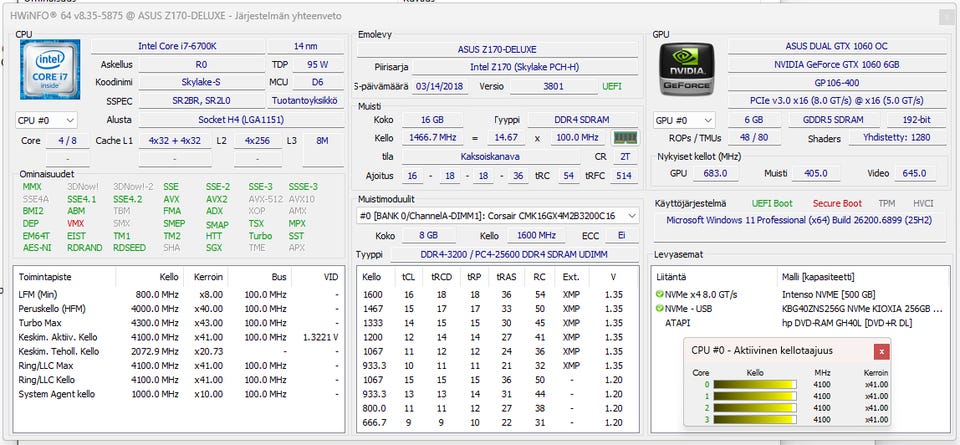Click green check icon for NVMe - USB drive
Image resolution: width=960 pixels, height=445 pixels.
point(659,308)
